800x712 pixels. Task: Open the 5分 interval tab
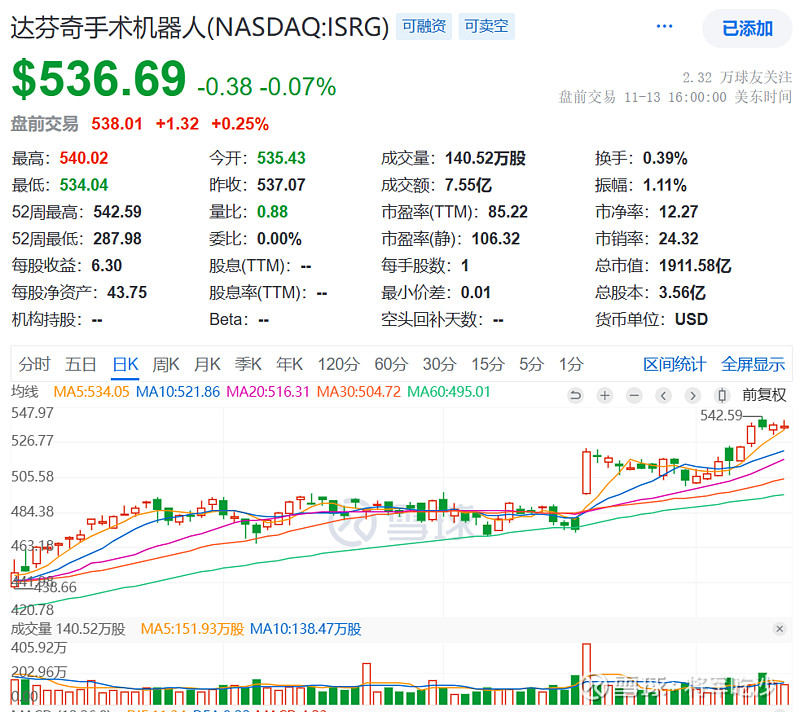point(532,364)
